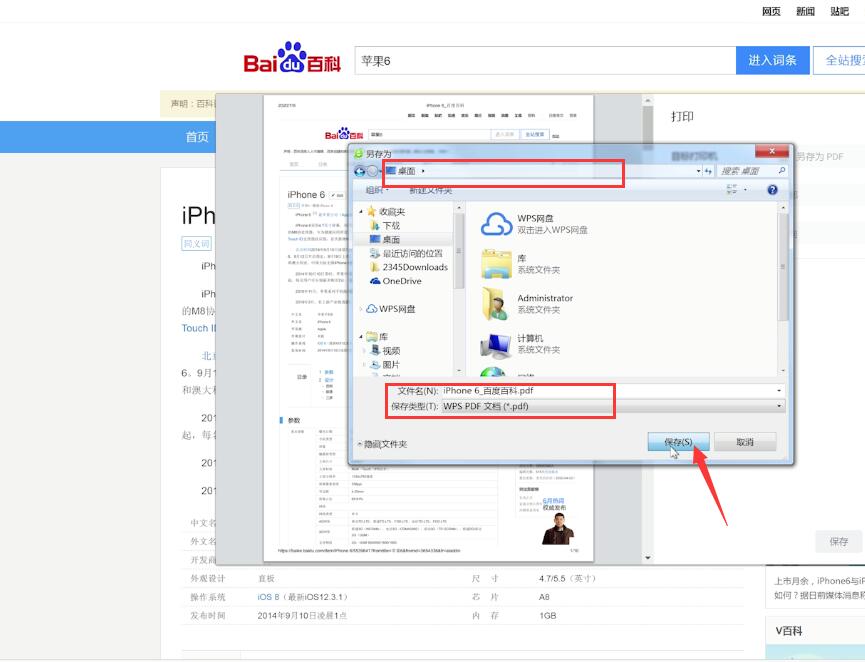Image resolution: width=865 pixels, height=662 pixels.
Task: Expand the 图片 library node
Action: [364, 365]
